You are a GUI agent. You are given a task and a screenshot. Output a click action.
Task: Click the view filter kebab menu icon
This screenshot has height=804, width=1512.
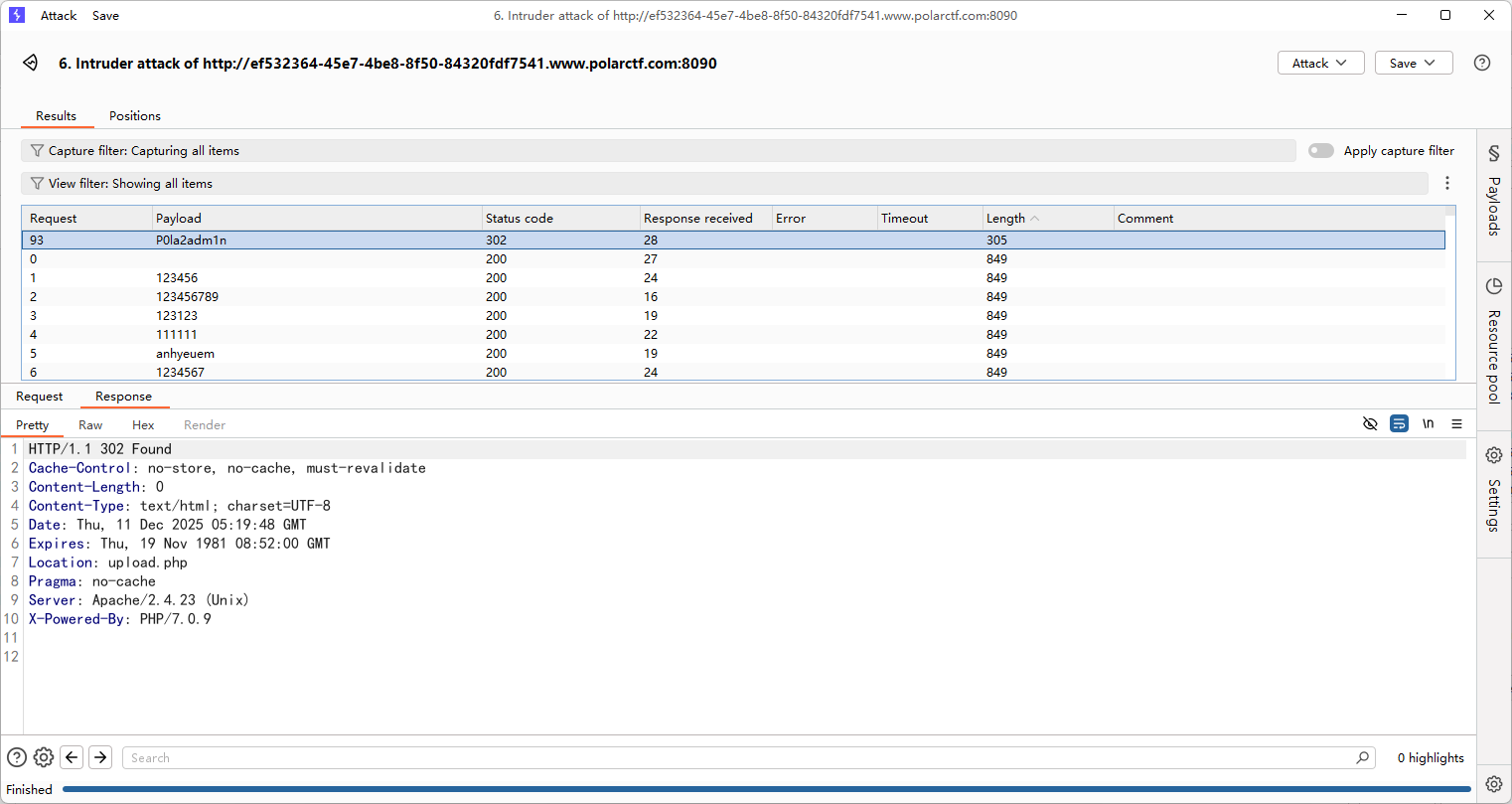pos(1446,183)
